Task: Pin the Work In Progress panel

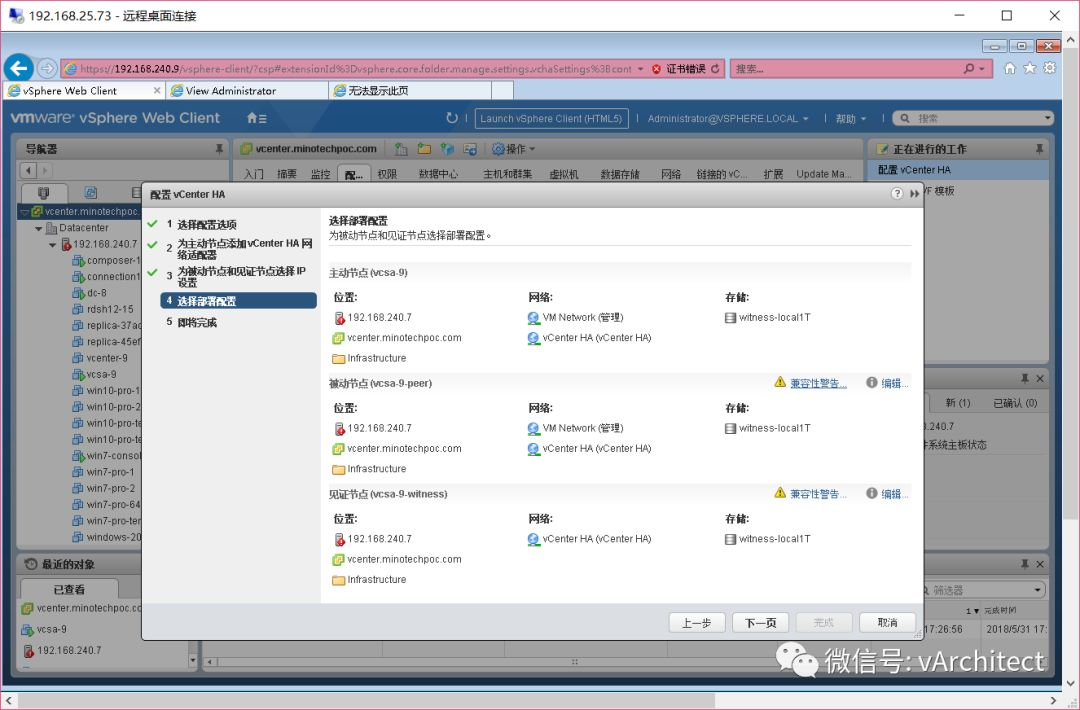Action: coord(1039,149)
